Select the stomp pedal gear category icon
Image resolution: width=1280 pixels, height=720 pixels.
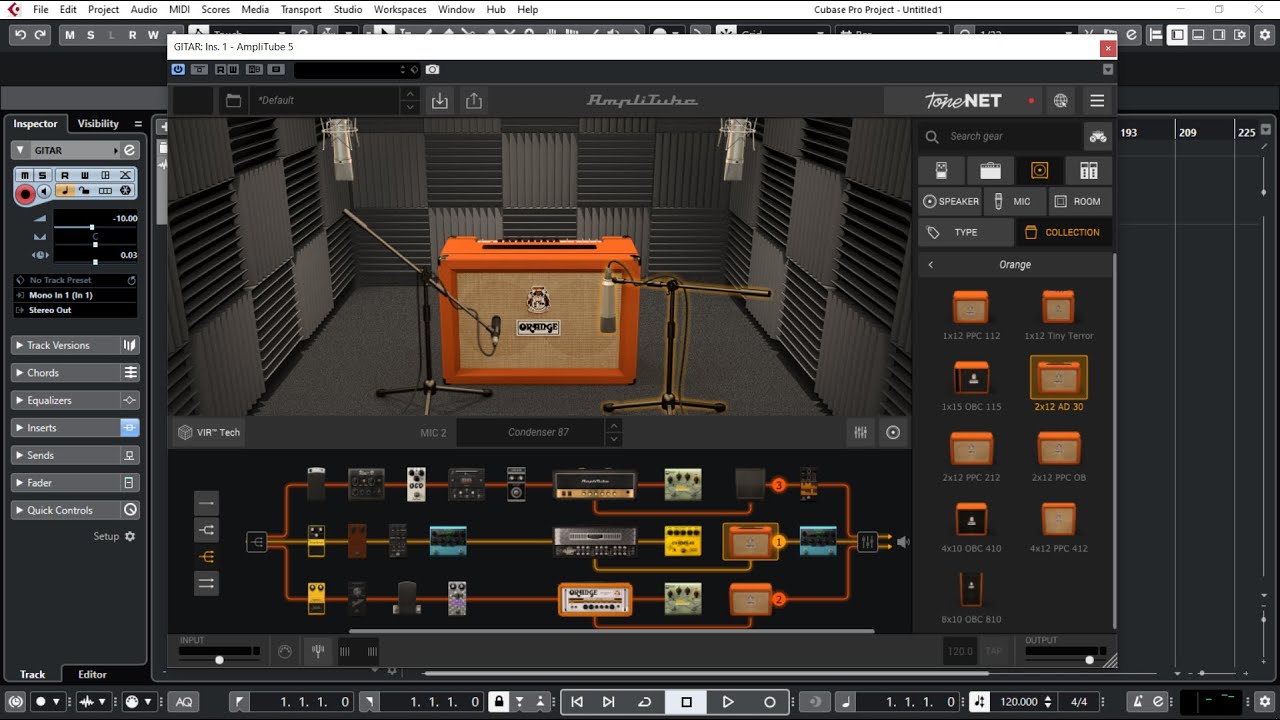(941, 170)
